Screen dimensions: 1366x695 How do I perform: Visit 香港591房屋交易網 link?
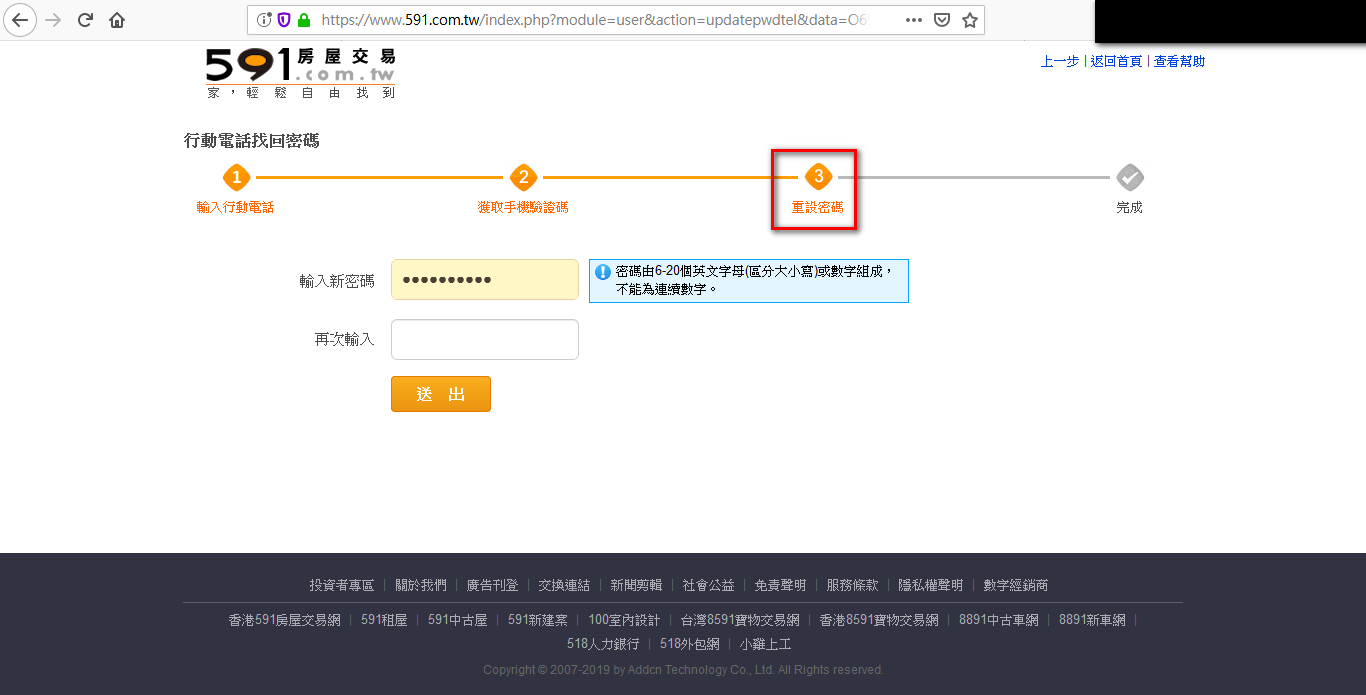(285, 620)
